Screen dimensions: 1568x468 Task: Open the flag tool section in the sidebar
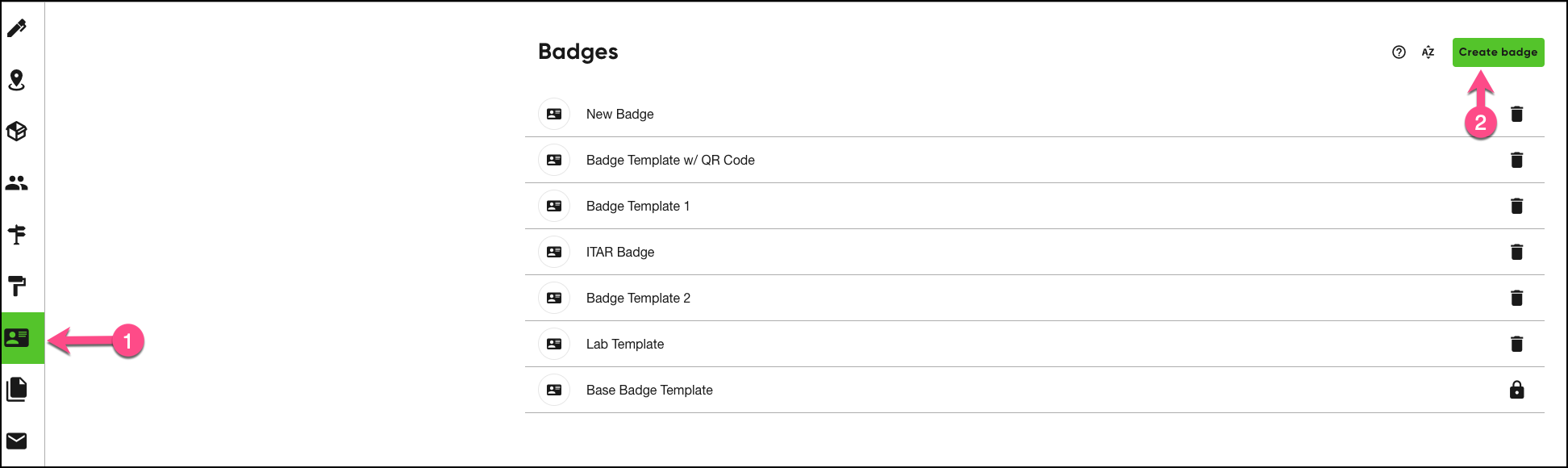point(17,286)
